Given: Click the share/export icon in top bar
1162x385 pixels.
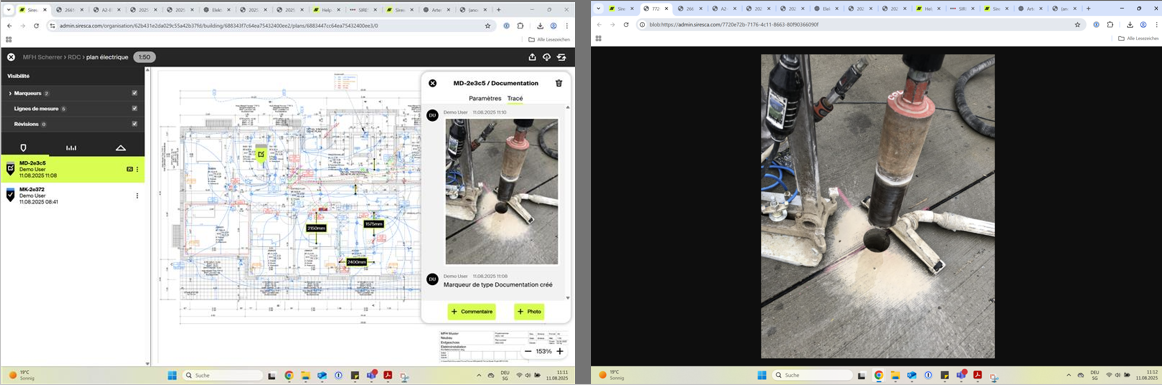Looking at the screenshot, I should [532, 57].
